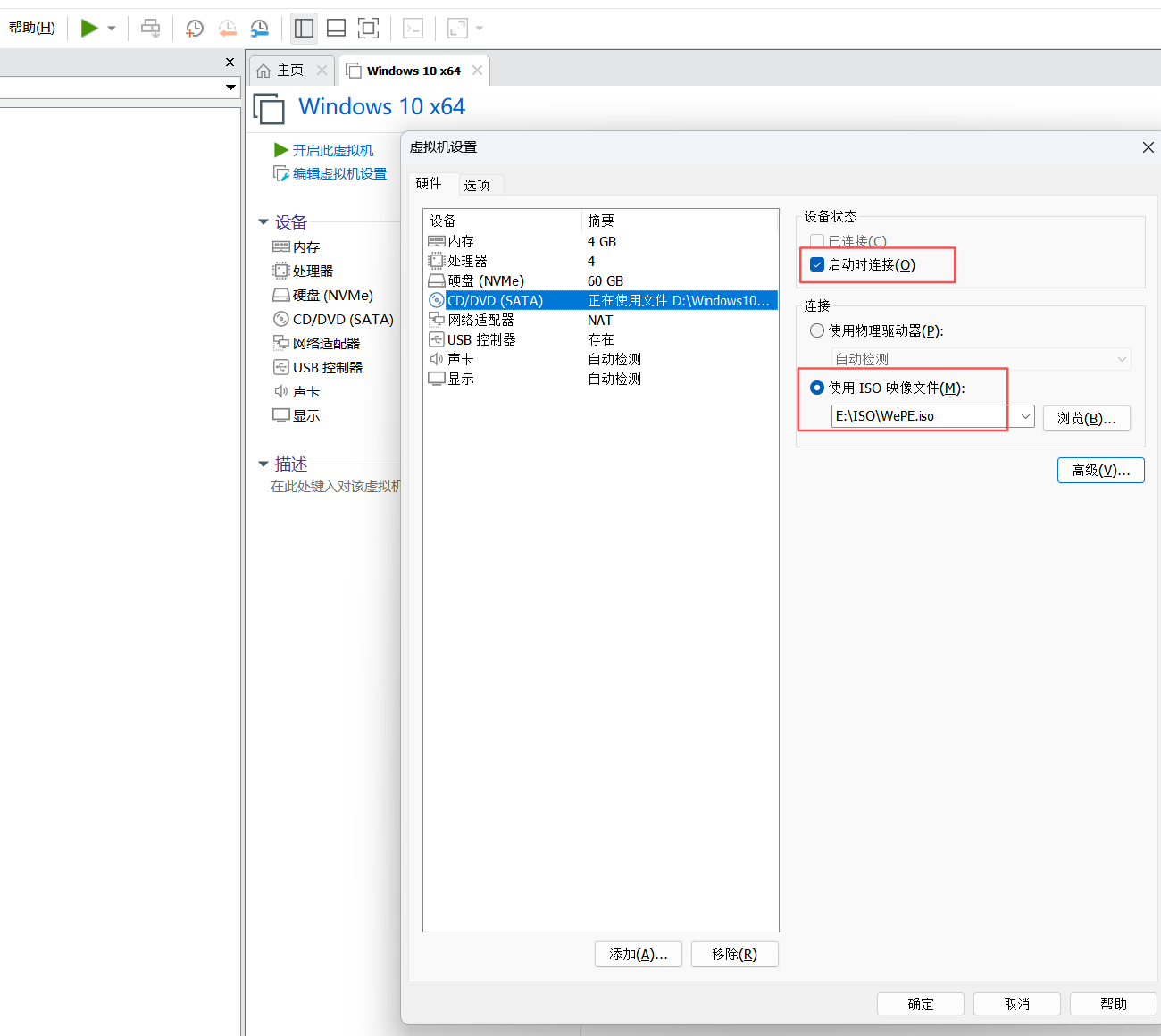Click the thumbnail bar view icon
The height and width of the screenshot is (1036, 1161).
point(336,29)
